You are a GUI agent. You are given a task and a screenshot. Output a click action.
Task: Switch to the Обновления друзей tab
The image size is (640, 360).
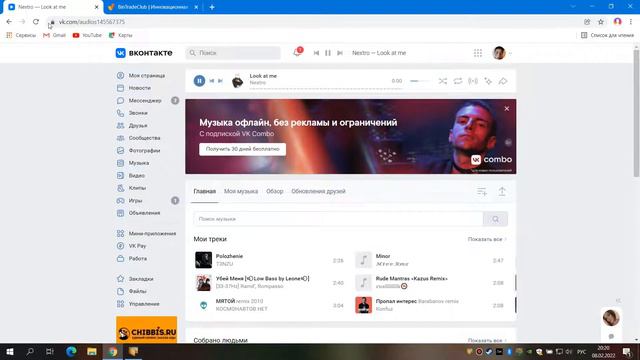(318, 191)
